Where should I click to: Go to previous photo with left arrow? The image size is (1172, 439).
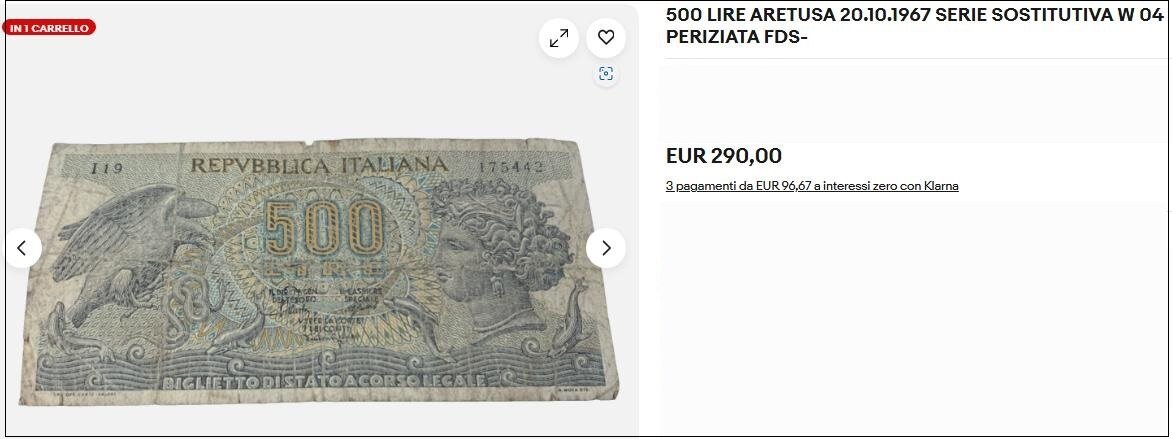coord(22,248)
